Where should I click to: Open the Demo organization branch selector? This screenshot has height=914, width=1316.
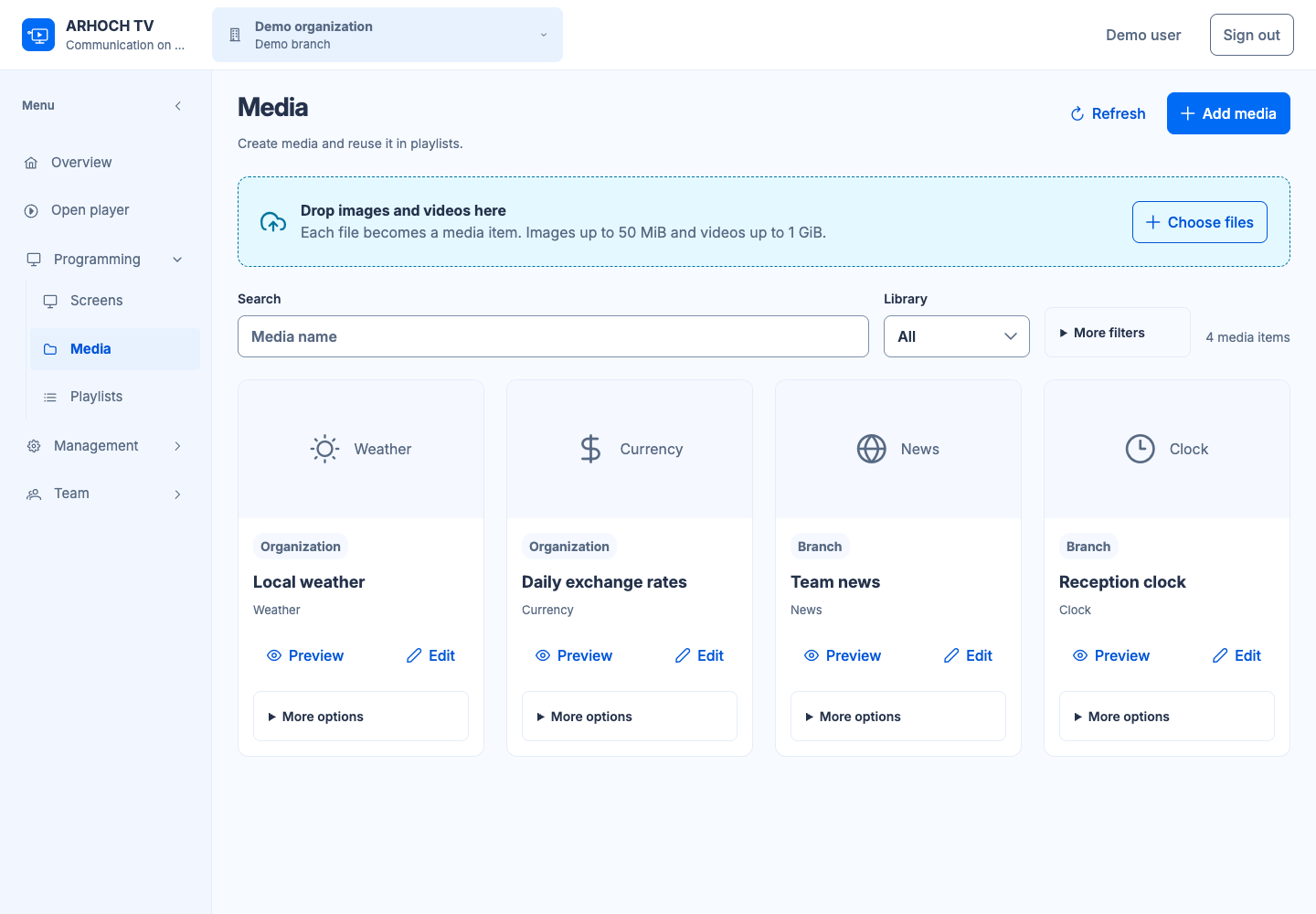point(387,35)
